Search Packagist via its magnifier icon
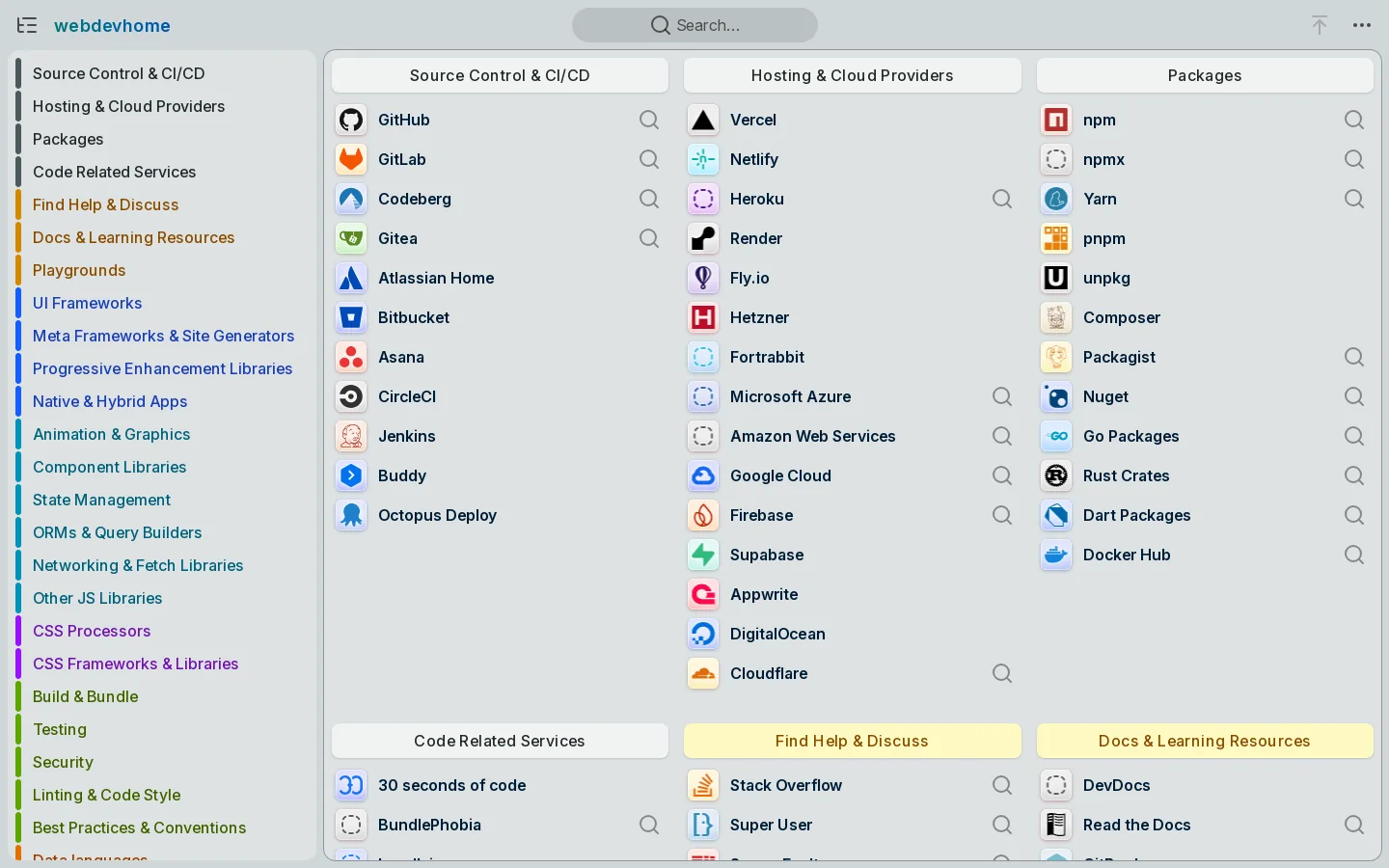 tap(1354, 357)
